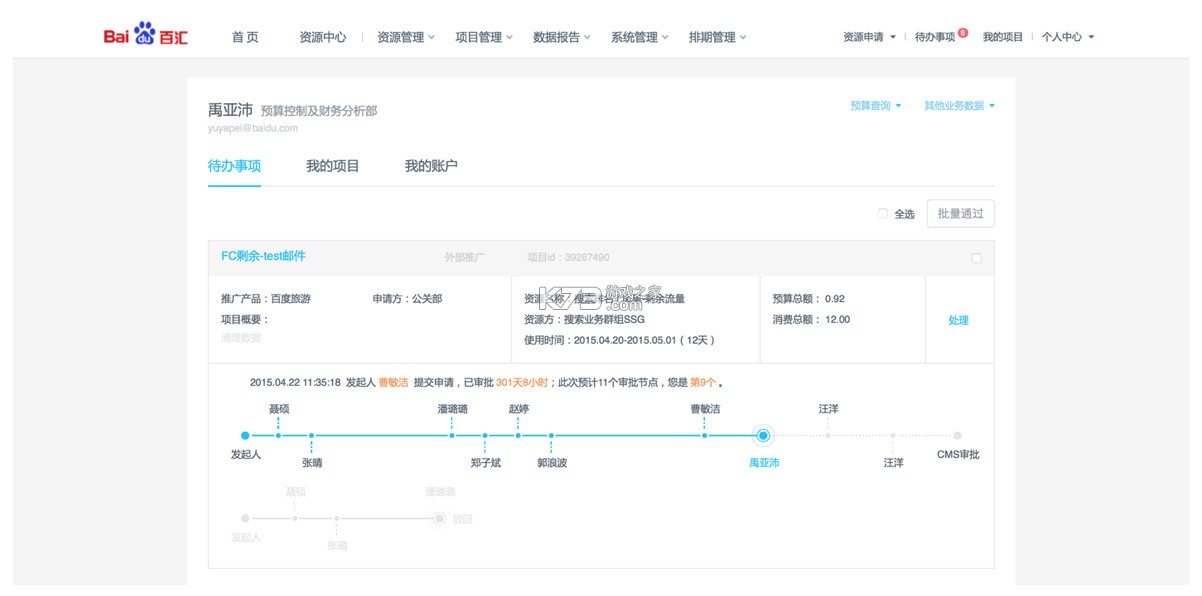Click the 外部推广 label
The height and width of the screenshot is (596, 1202).
point(464,258)
